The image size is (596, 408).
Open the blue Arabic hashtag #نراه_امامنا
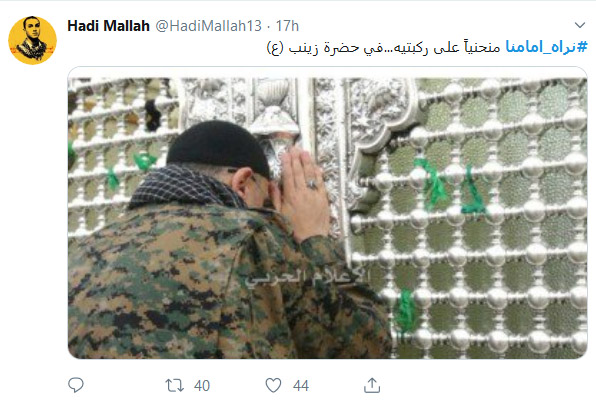(x=546, y=47)
